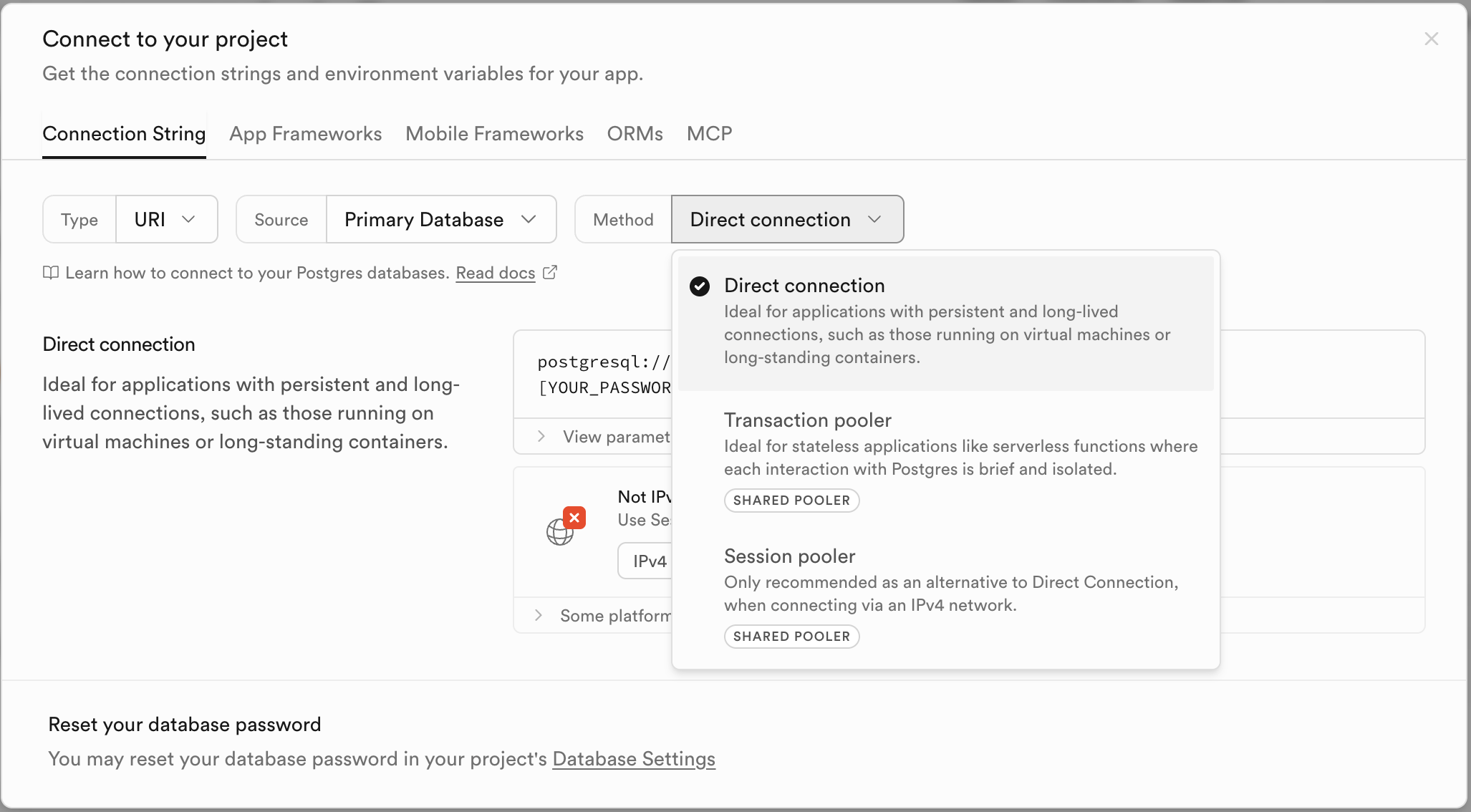Follow the Database Settings link
Screen dimensions: 1471x812
click(x=633, y=759)
